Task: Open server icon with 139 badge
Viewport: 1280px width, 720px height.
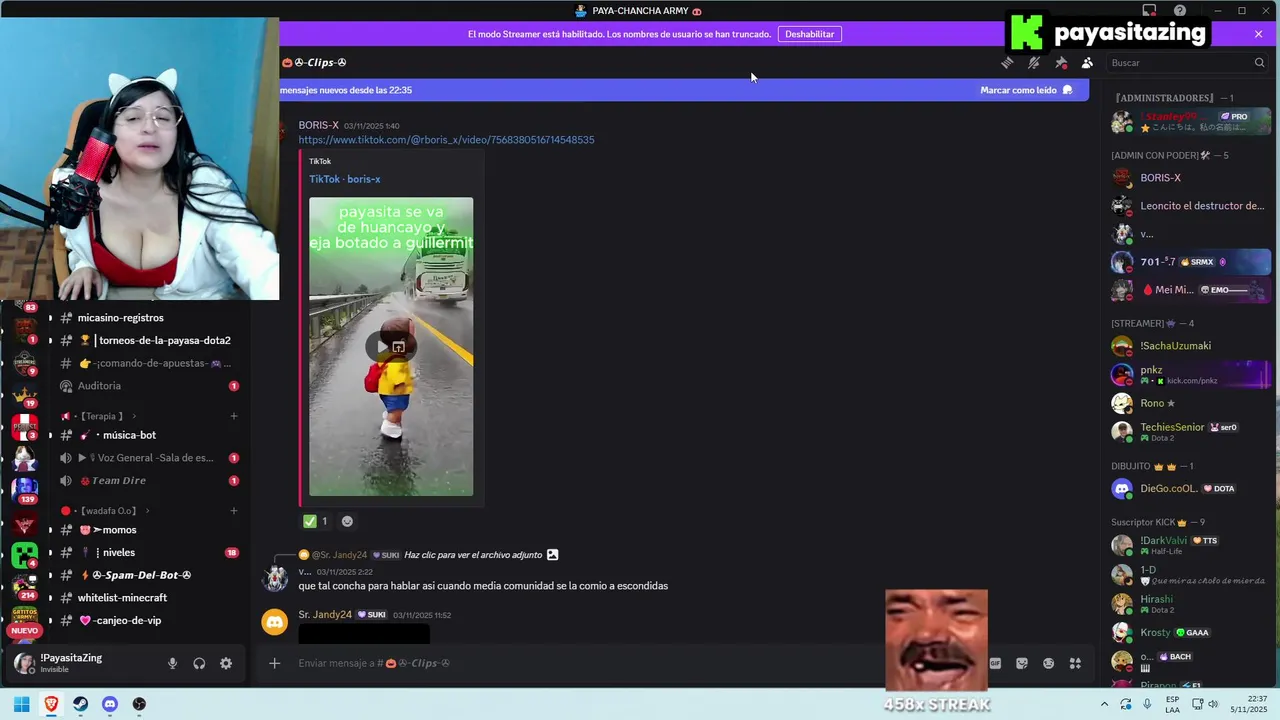Action: pos(24,490)
